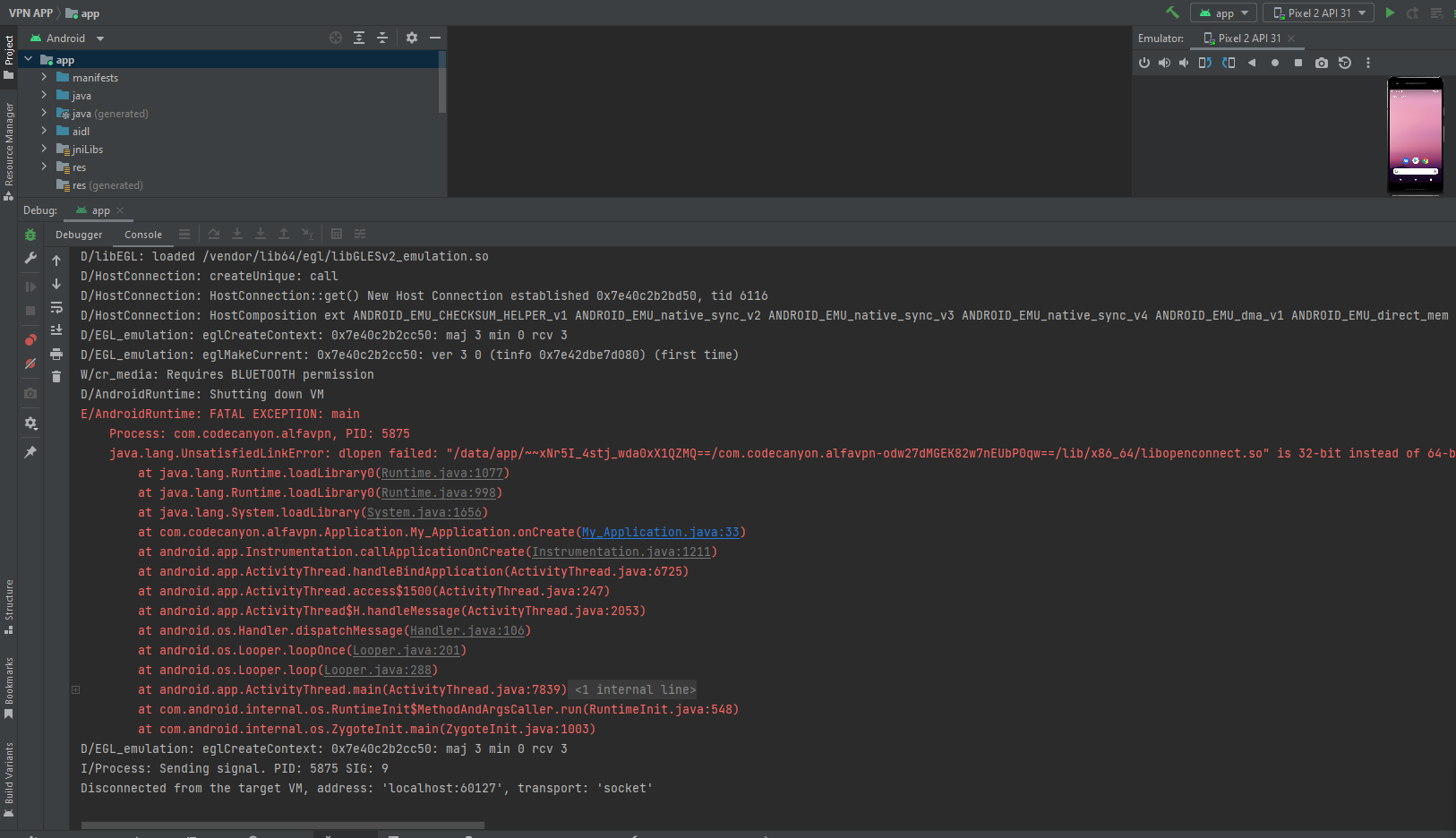
Task: Rotate the emulator left
Action: [1205, 63]
